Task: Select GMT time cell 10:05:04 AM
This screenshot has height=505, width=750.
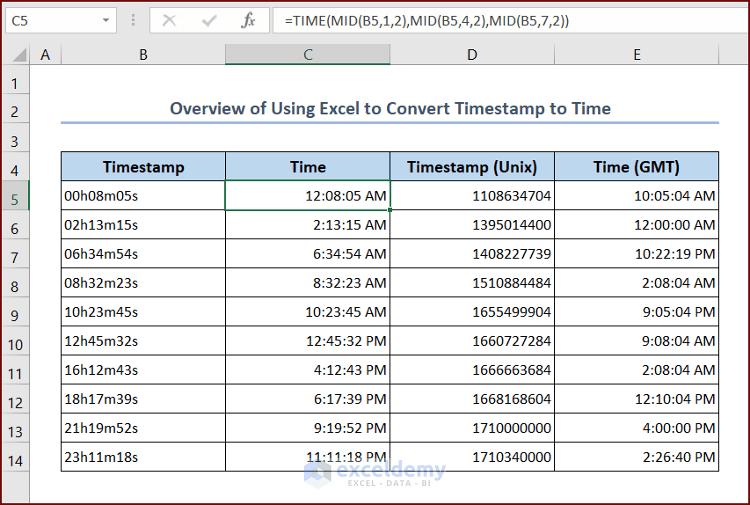Action: pos(637,196)
